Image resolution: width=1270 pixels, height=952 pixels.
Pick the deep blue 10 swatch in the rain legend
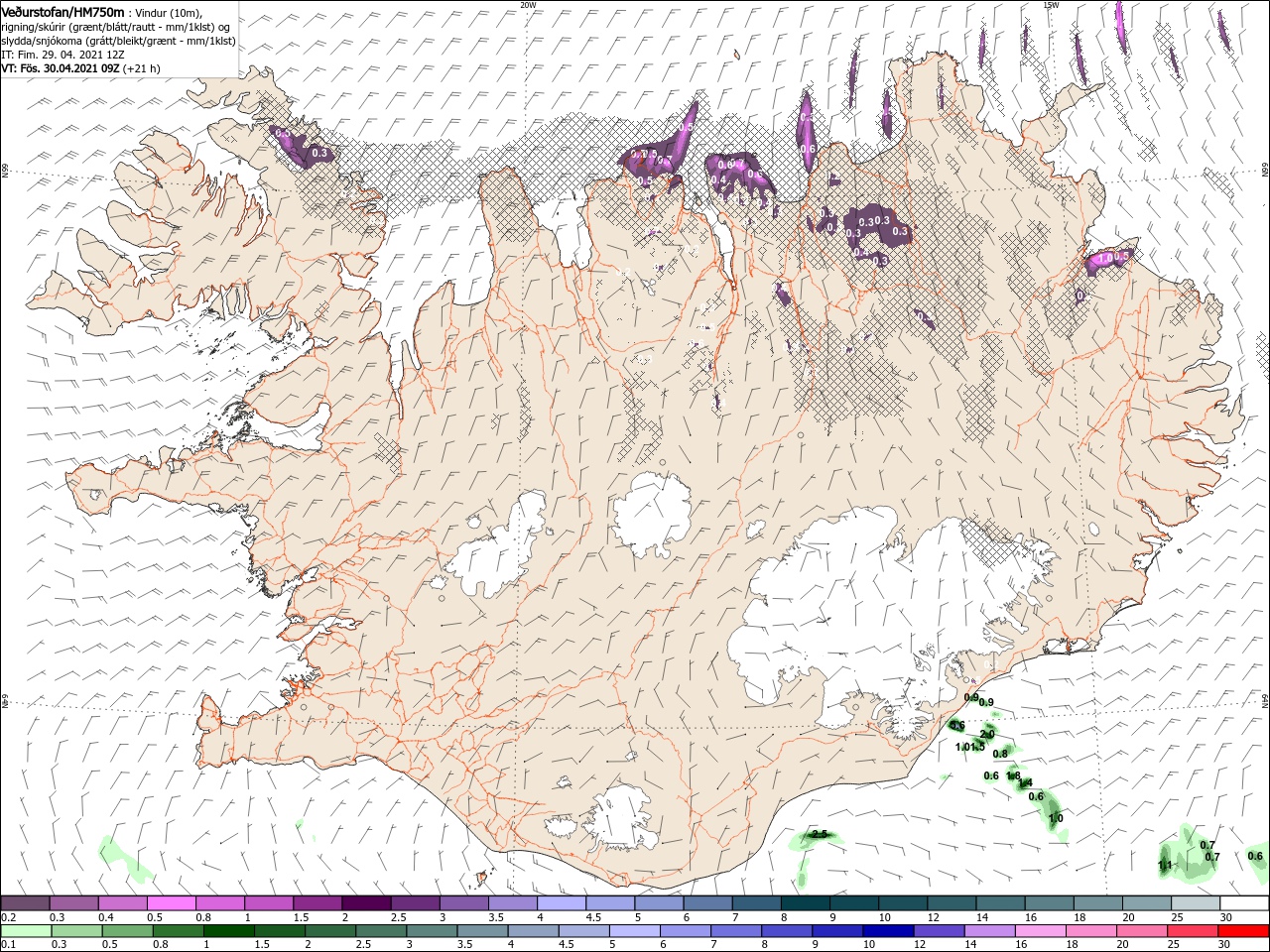click(x=888, y=931)
